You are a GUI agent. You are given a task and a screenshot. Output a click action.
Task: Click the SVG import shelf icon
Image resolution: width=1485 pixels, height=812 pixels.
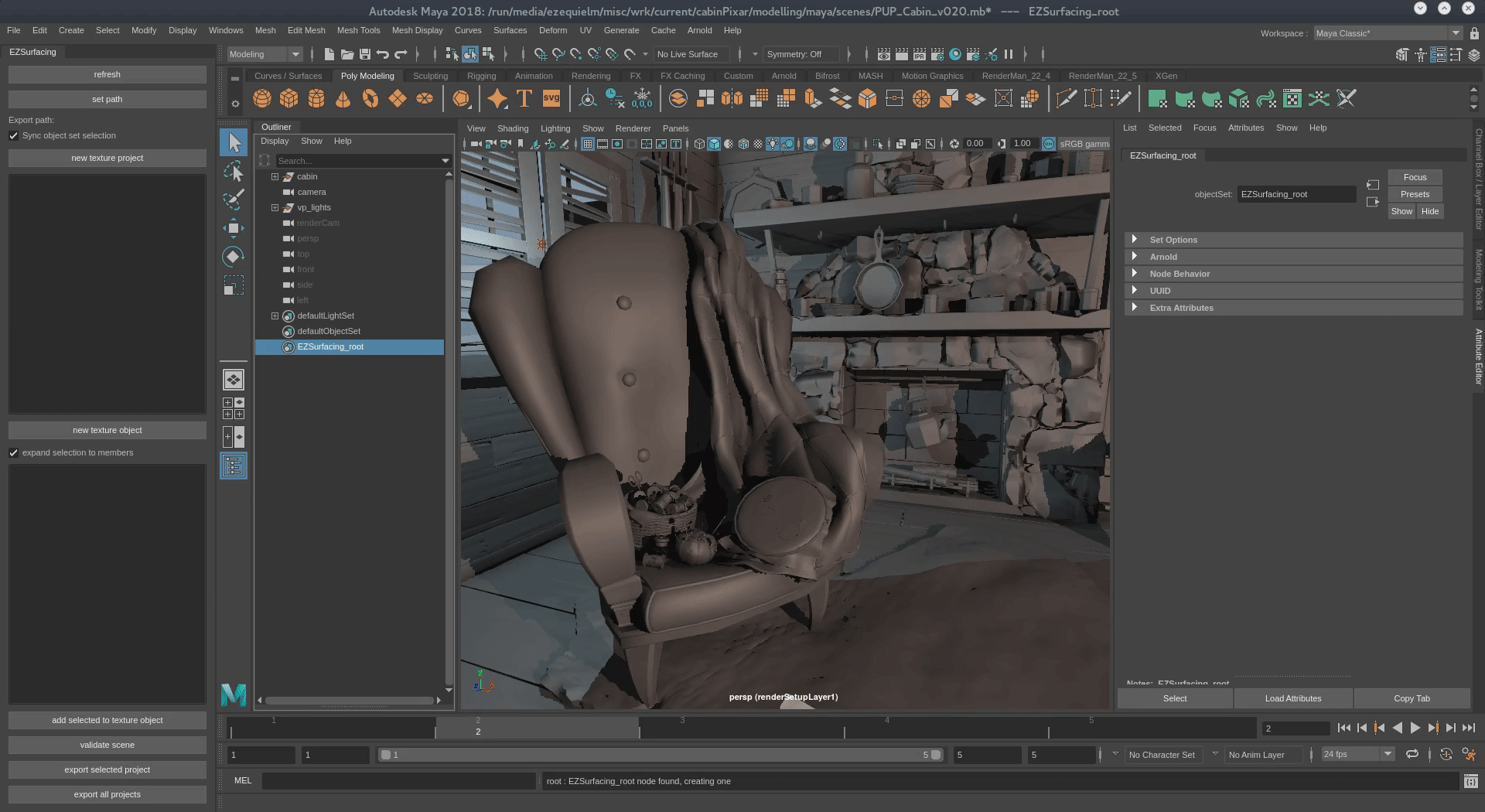551,98
